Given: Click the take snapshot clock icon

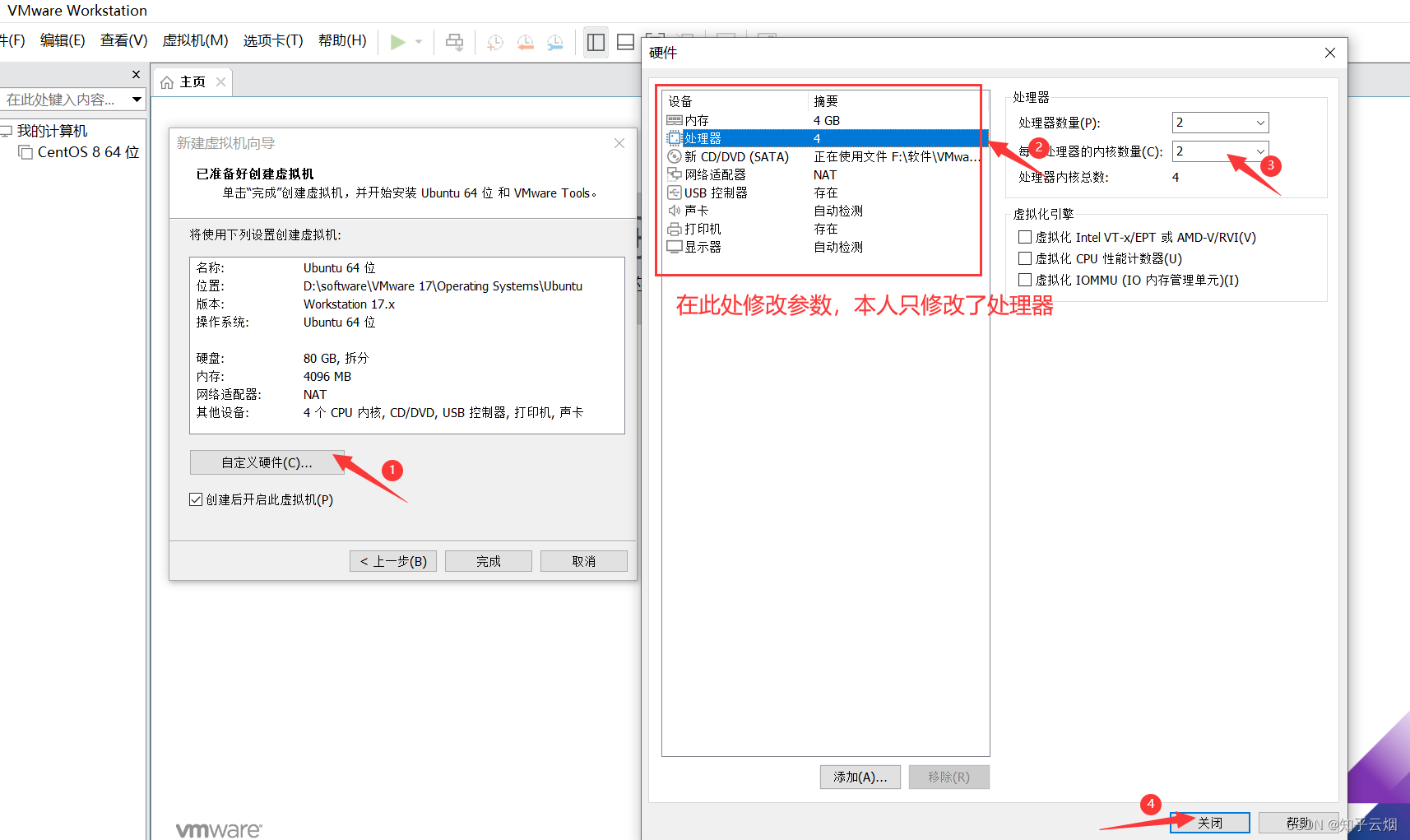Looking at the screenshot, I should [494, 42].
